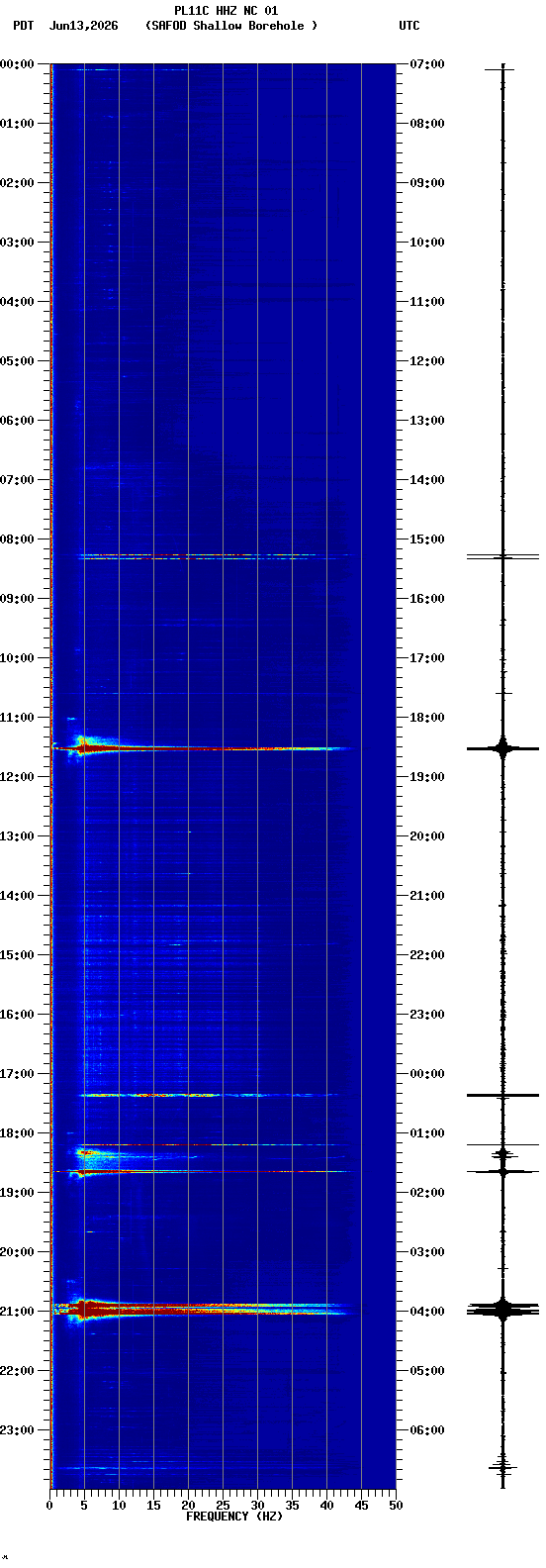Image resolution: width=546 pixels, height=1568 pixels.
Task: Click the 01:00 PDT axis label
Action: 17,124
